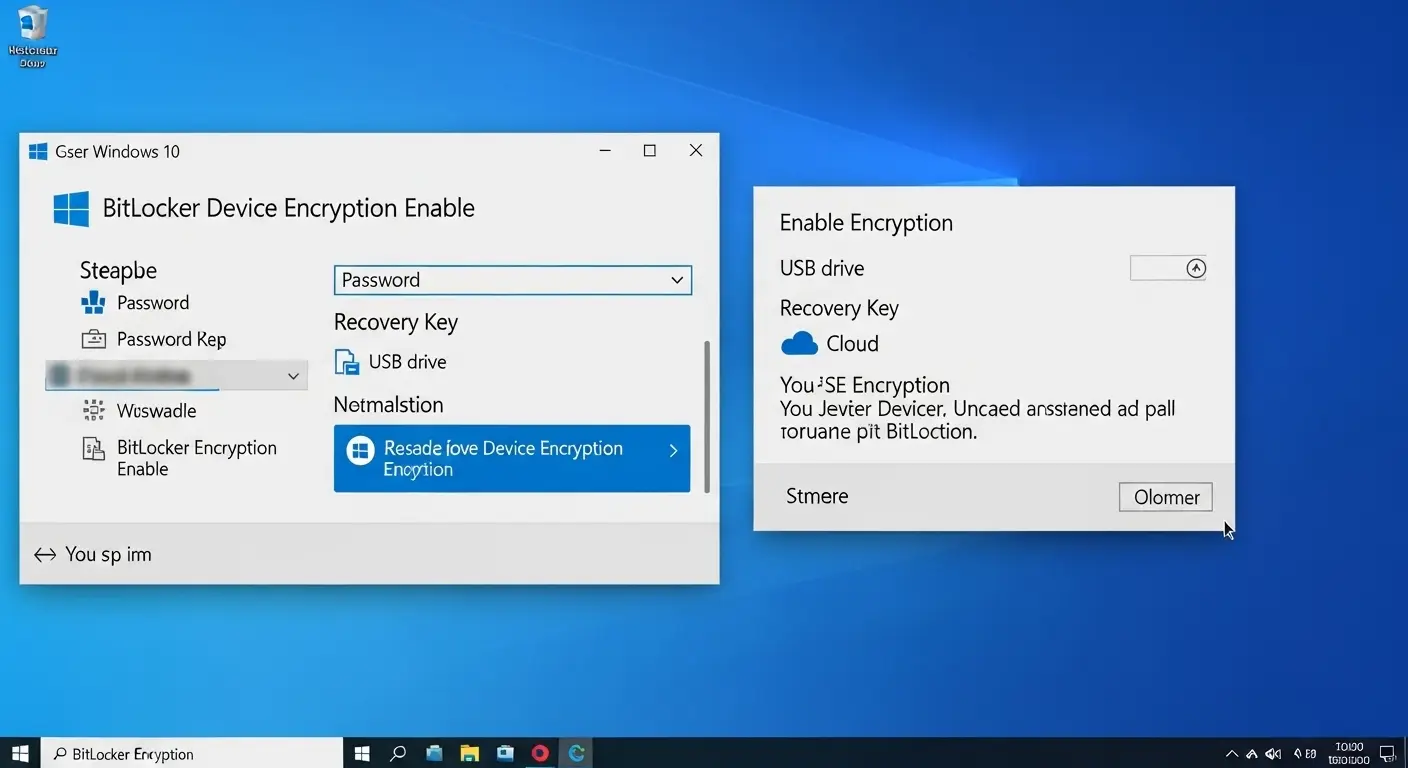Select Password Rep sidebar item
1408x768 pixels.
point(171,339)
